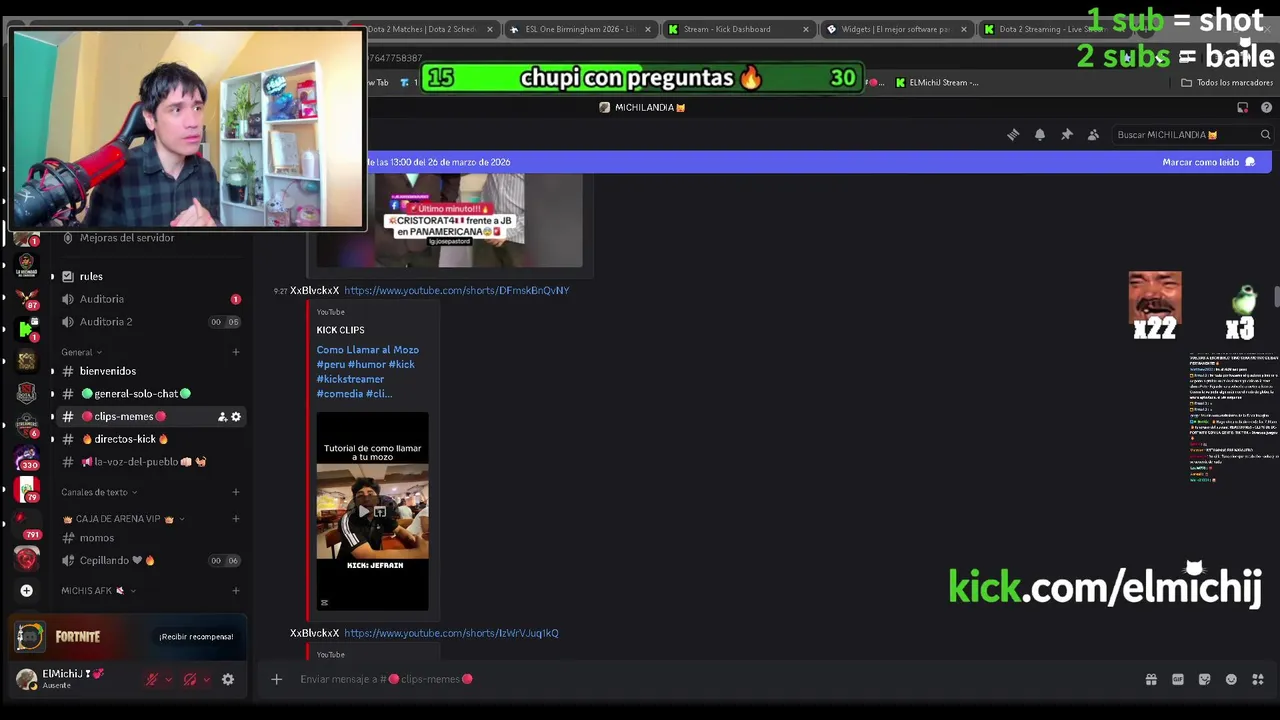
Task: Send a gift with the gift icon
Action: 1151,679
